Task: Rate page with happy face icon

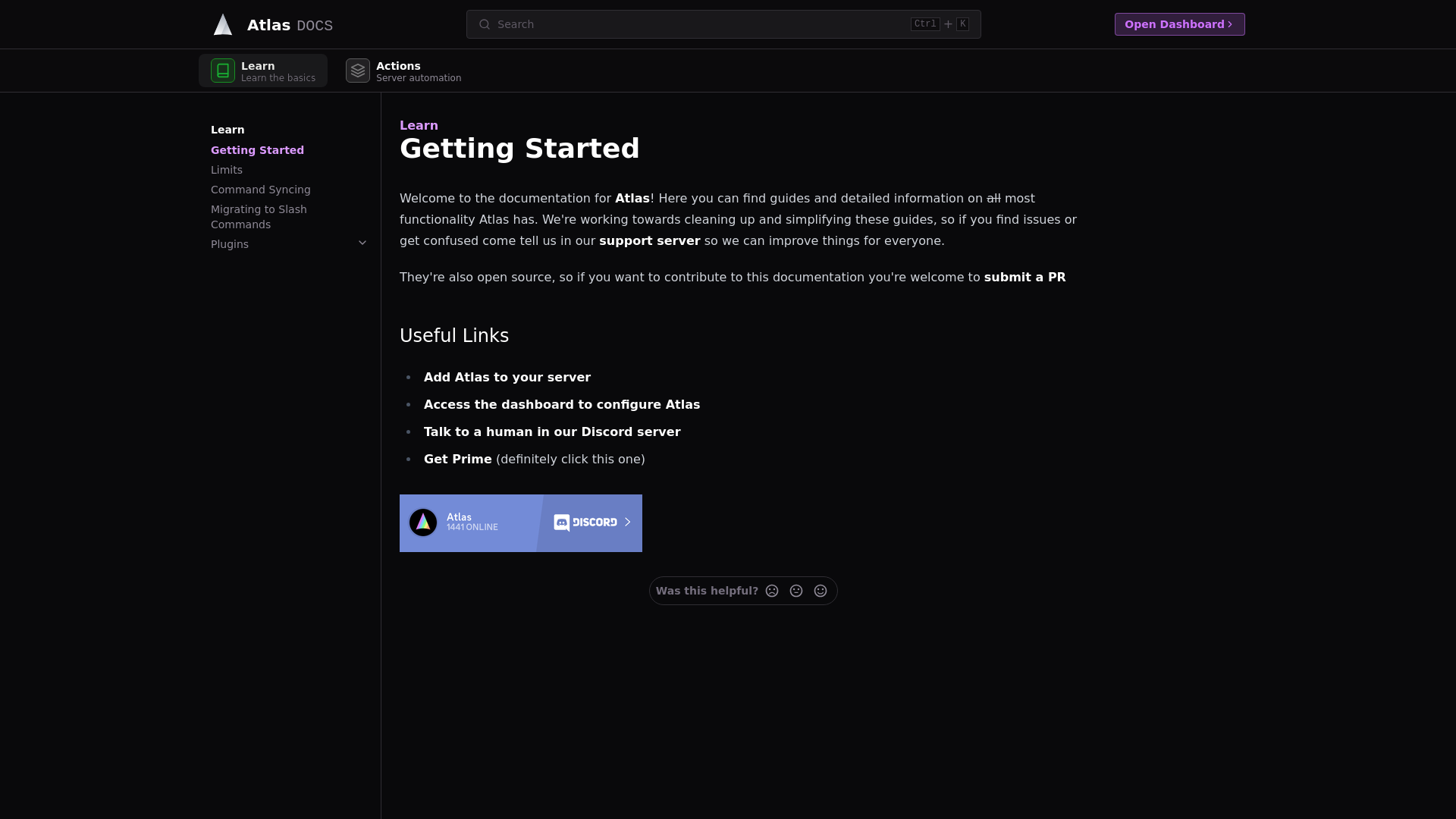Action: (821, 591)
